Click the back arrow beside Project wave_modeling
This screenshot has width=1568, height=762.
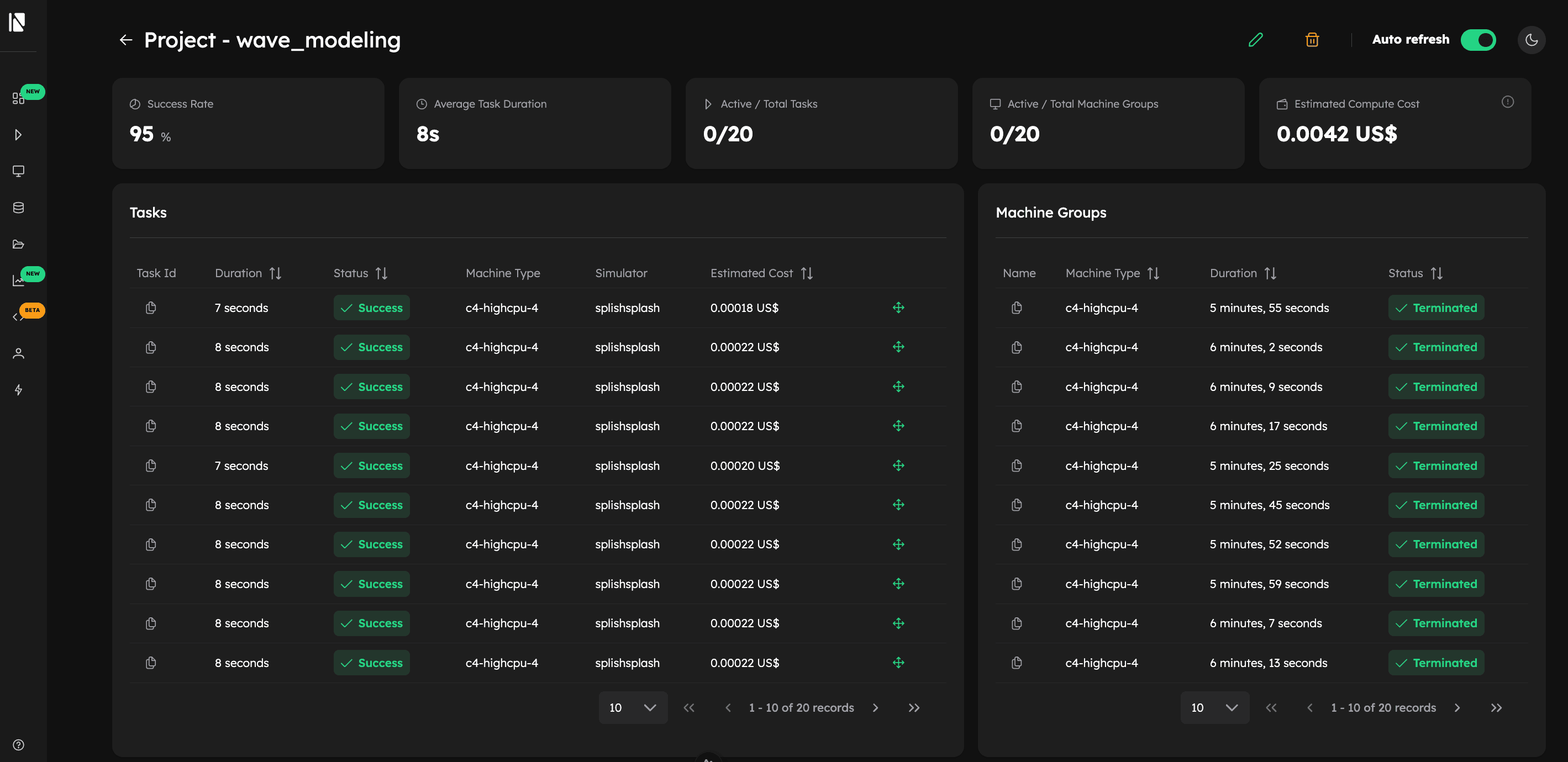coord(126,40)
